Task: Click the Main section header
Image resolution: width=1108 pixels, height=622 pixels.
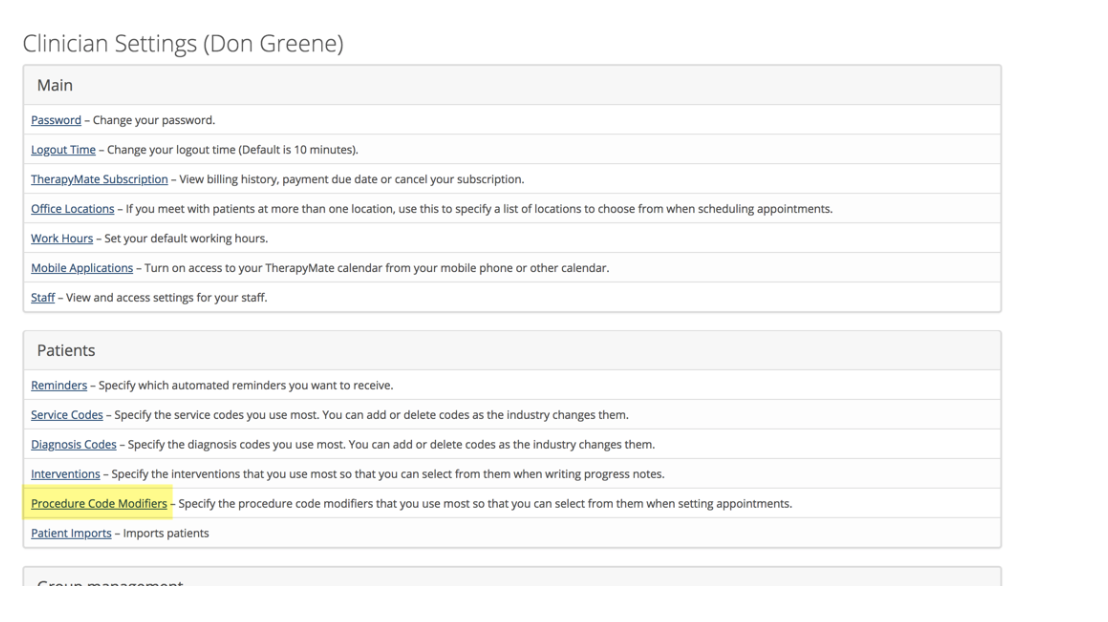Action: 55,86
